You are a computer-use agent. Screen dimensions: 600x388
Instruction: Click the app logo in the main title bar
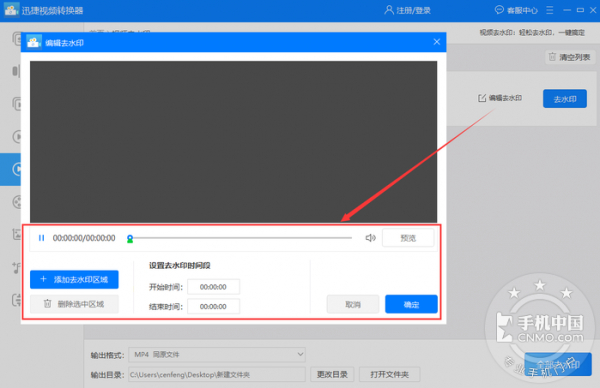[11, 10]
